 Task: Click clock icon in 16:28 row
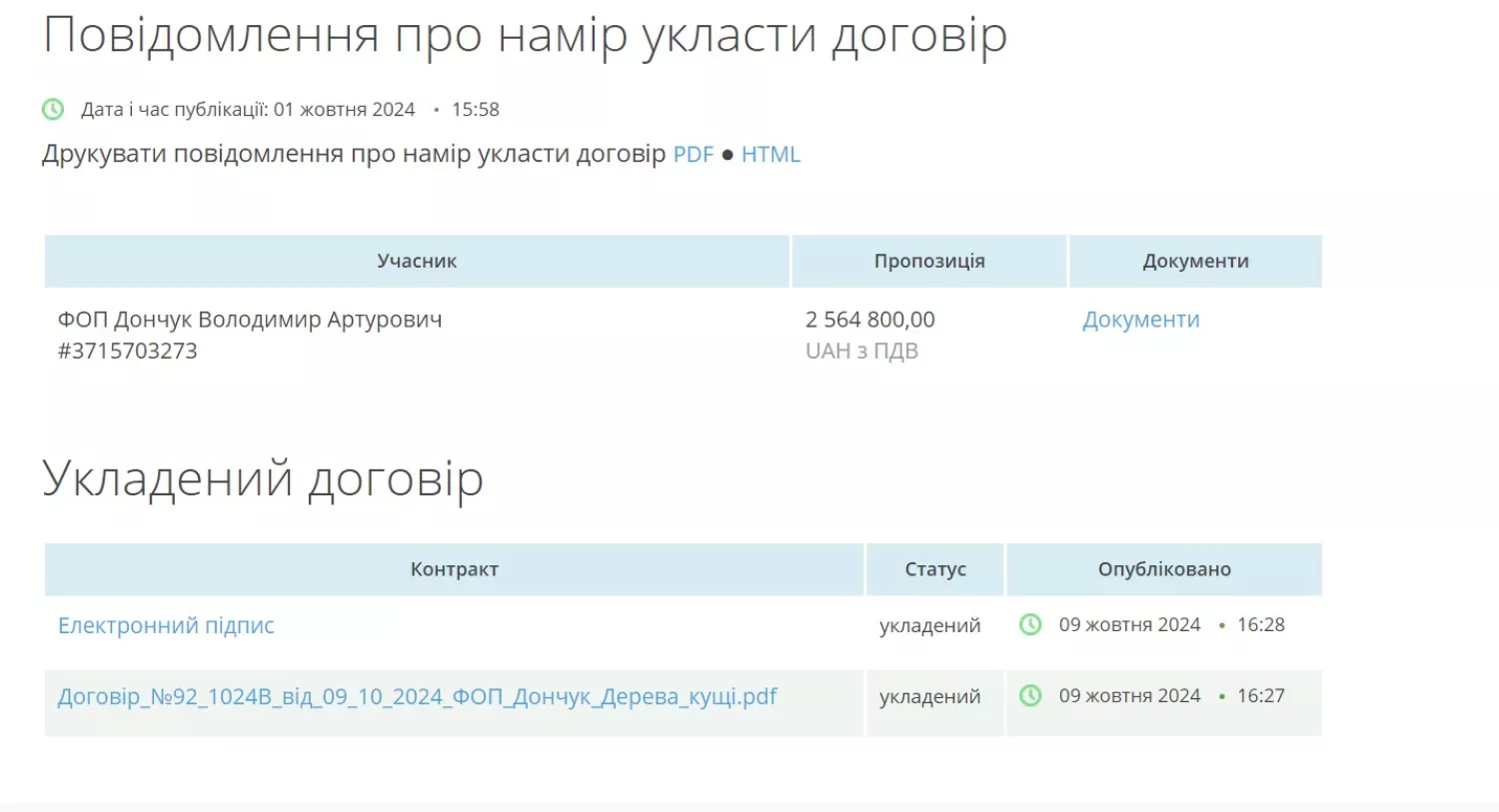click(1030, 624)
